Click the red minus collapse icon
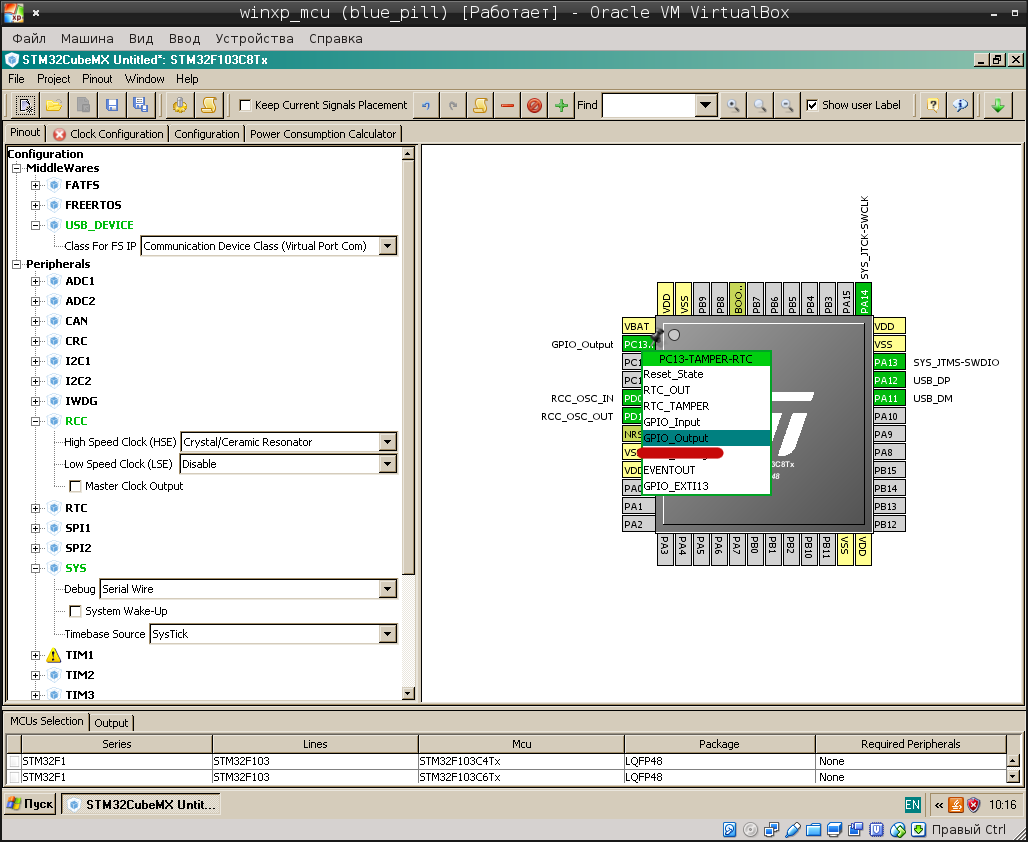This screenshot has height=842, width=1028. pos(507,105)
